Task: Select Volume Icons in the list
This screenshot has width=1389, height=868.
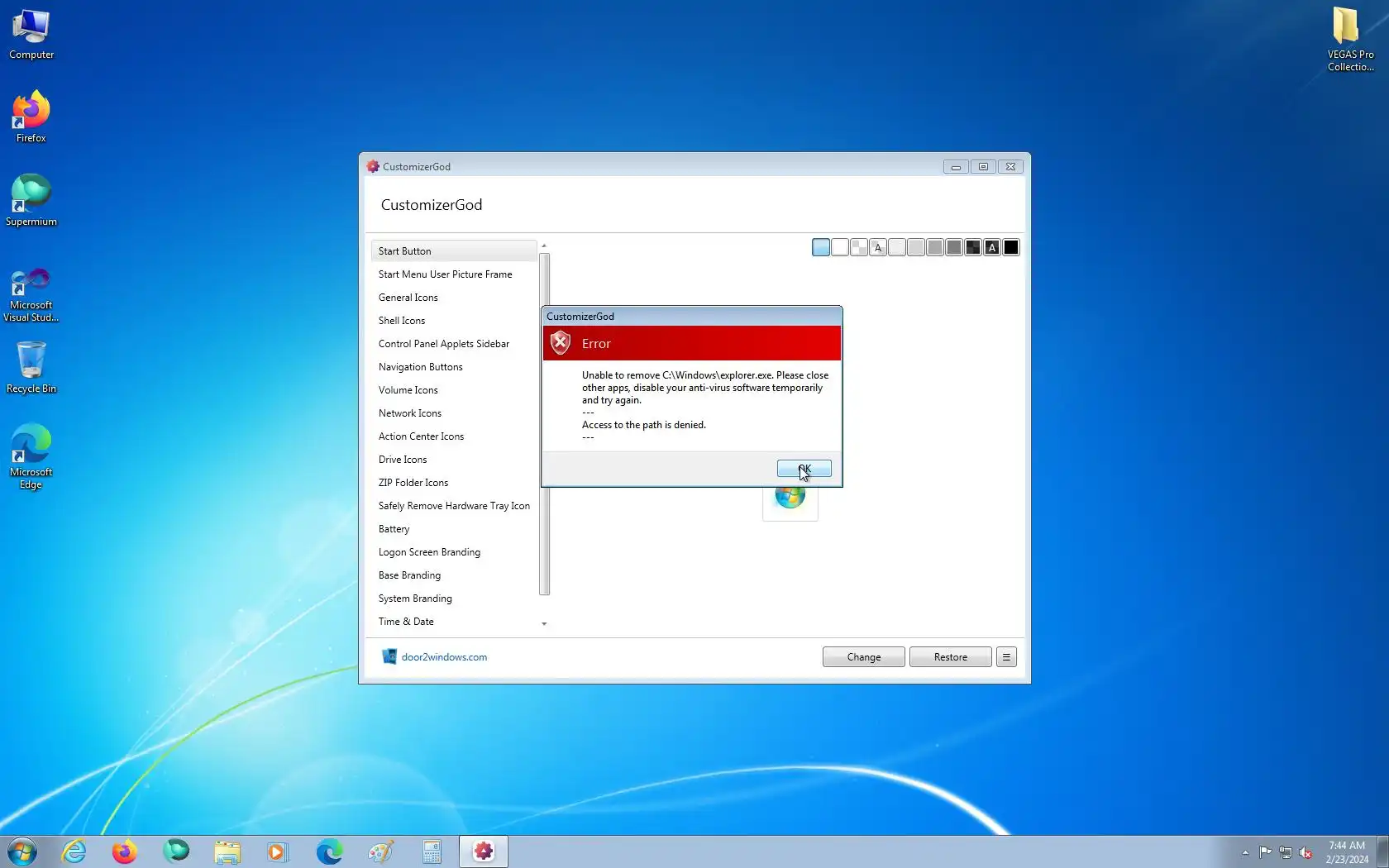Action: [x=454, y=390]
